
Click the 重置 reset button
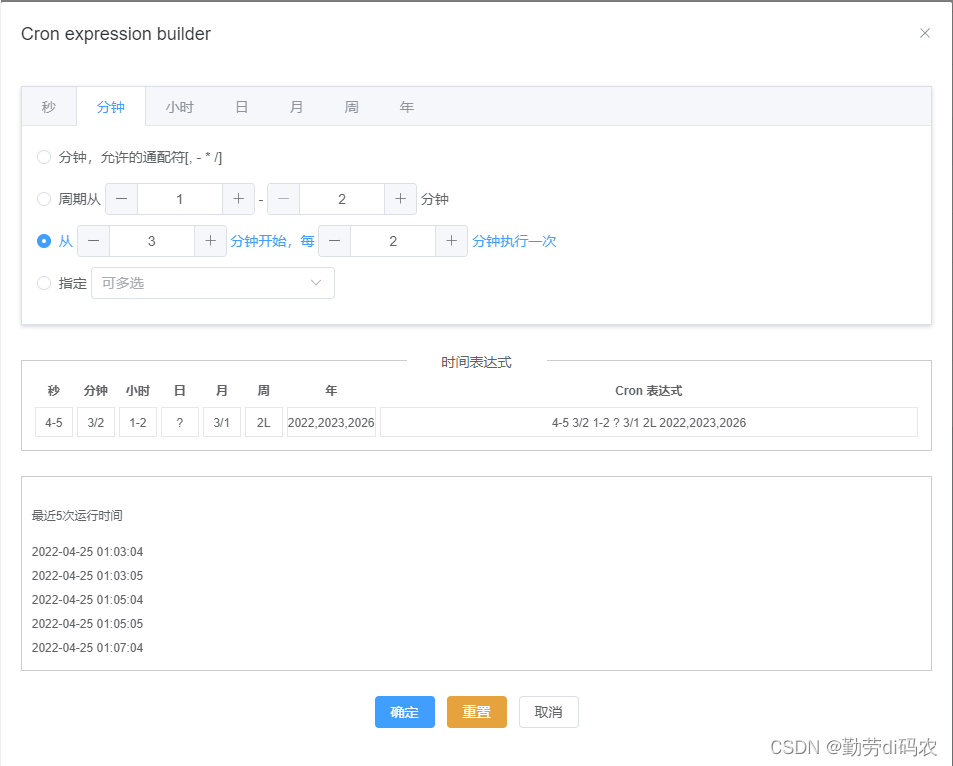tap(476, 712)
